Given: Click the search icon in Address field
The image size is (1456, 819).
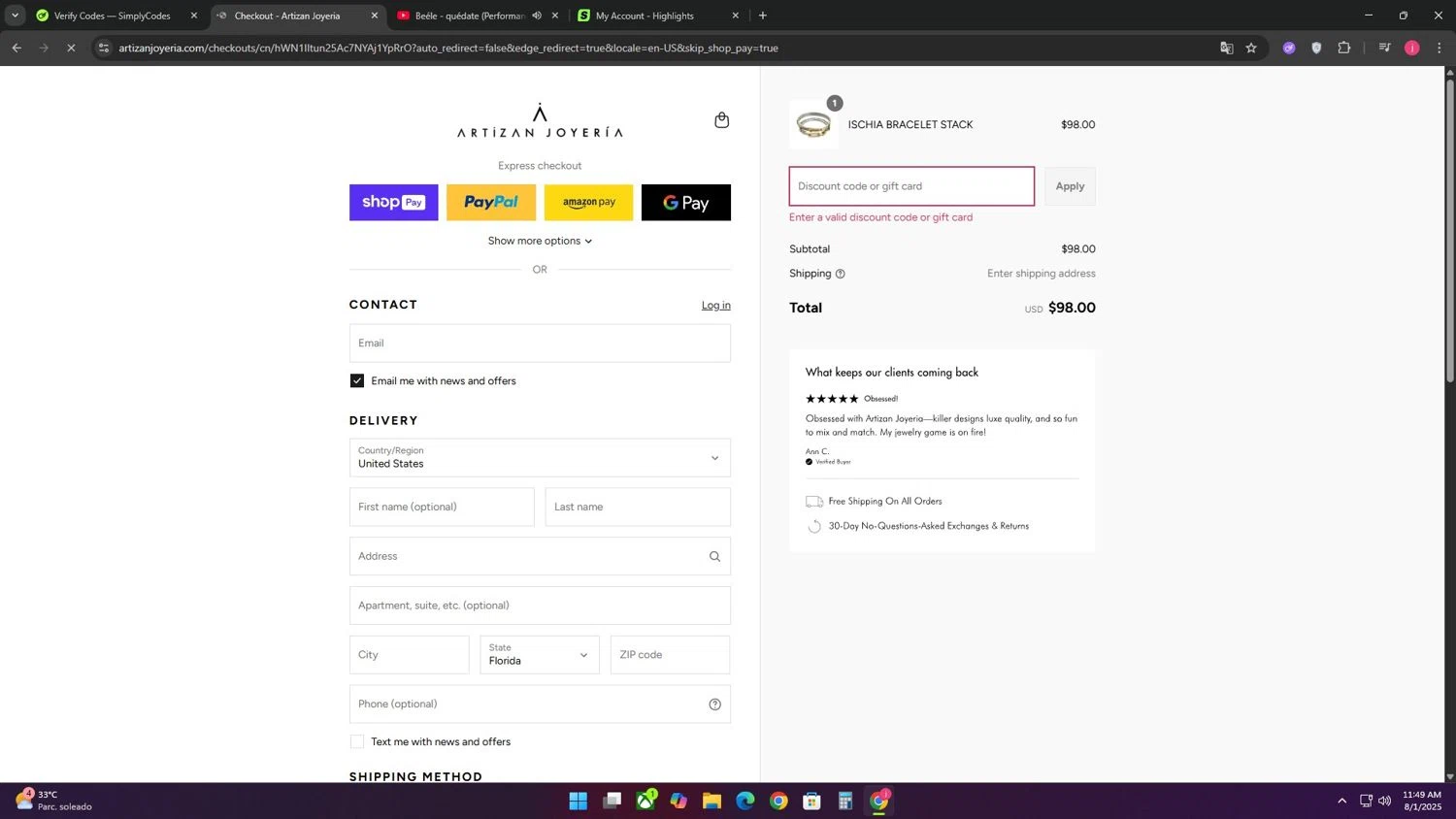Looking at the screenshot, I should (714, 557).
